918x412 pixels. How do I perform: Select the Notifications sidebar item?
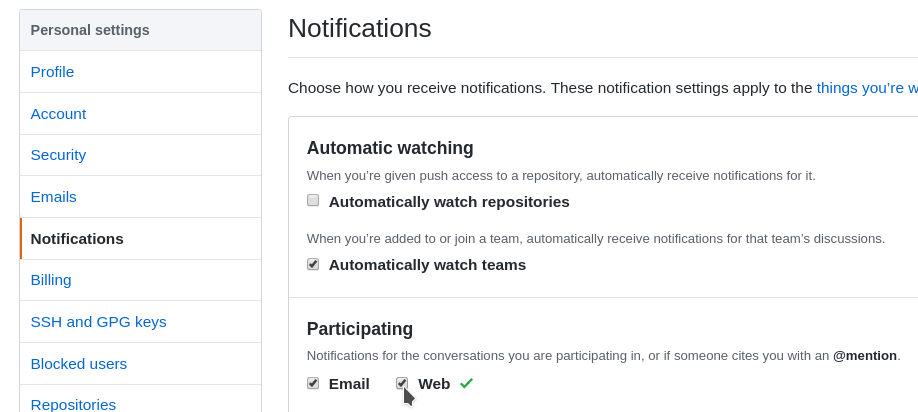click(77, 239)
